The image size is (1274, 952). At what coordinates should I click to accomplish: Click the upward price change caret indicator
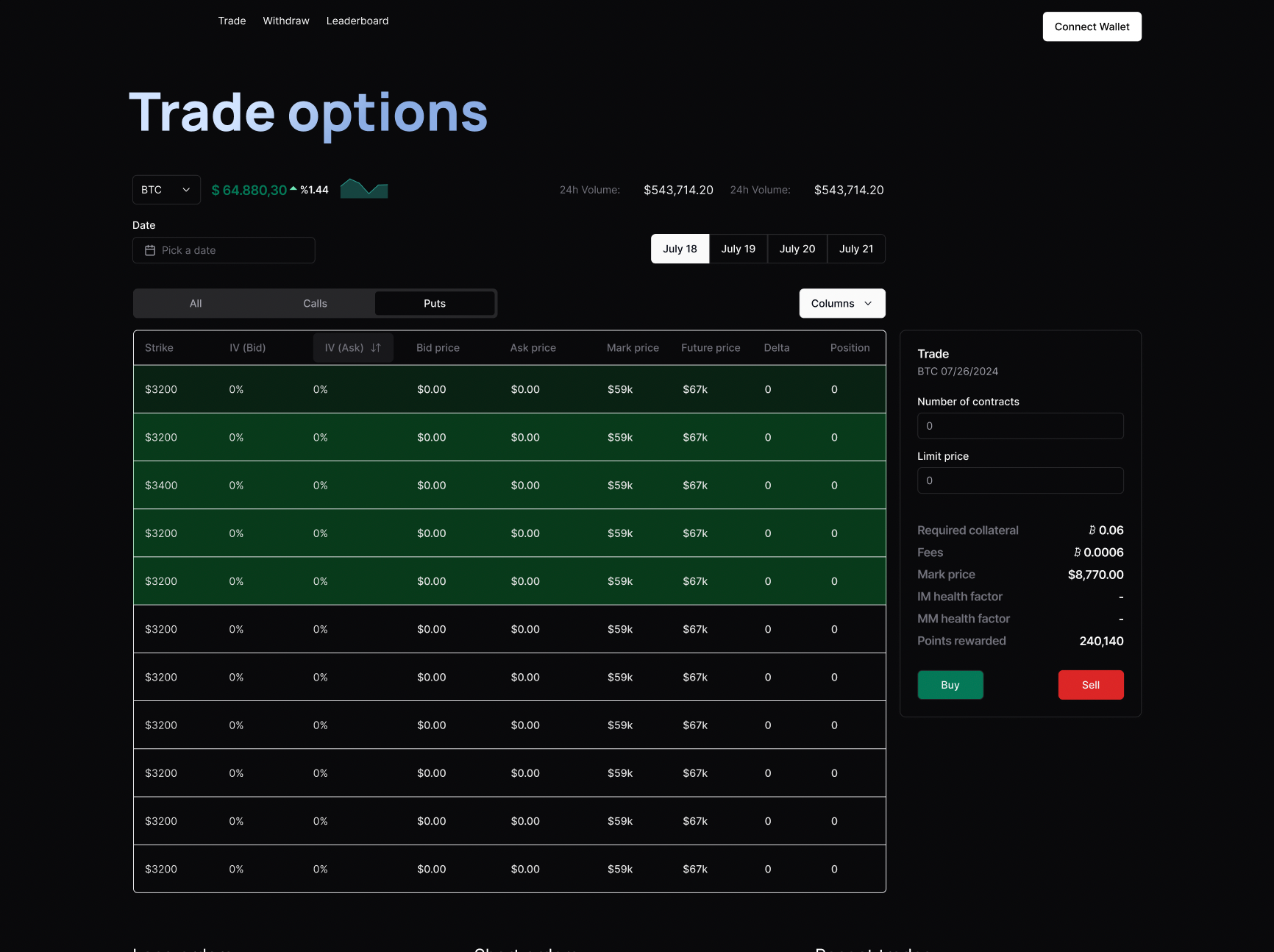coord(293,187)
